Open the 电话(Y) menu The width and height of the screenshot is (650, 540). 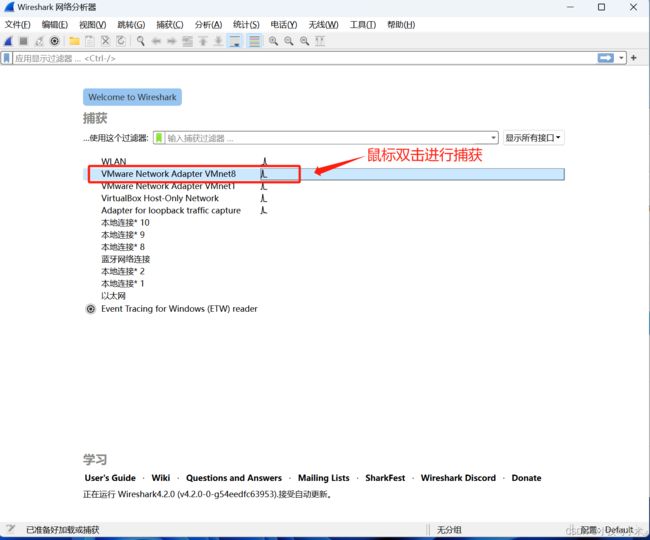point(284,25)
